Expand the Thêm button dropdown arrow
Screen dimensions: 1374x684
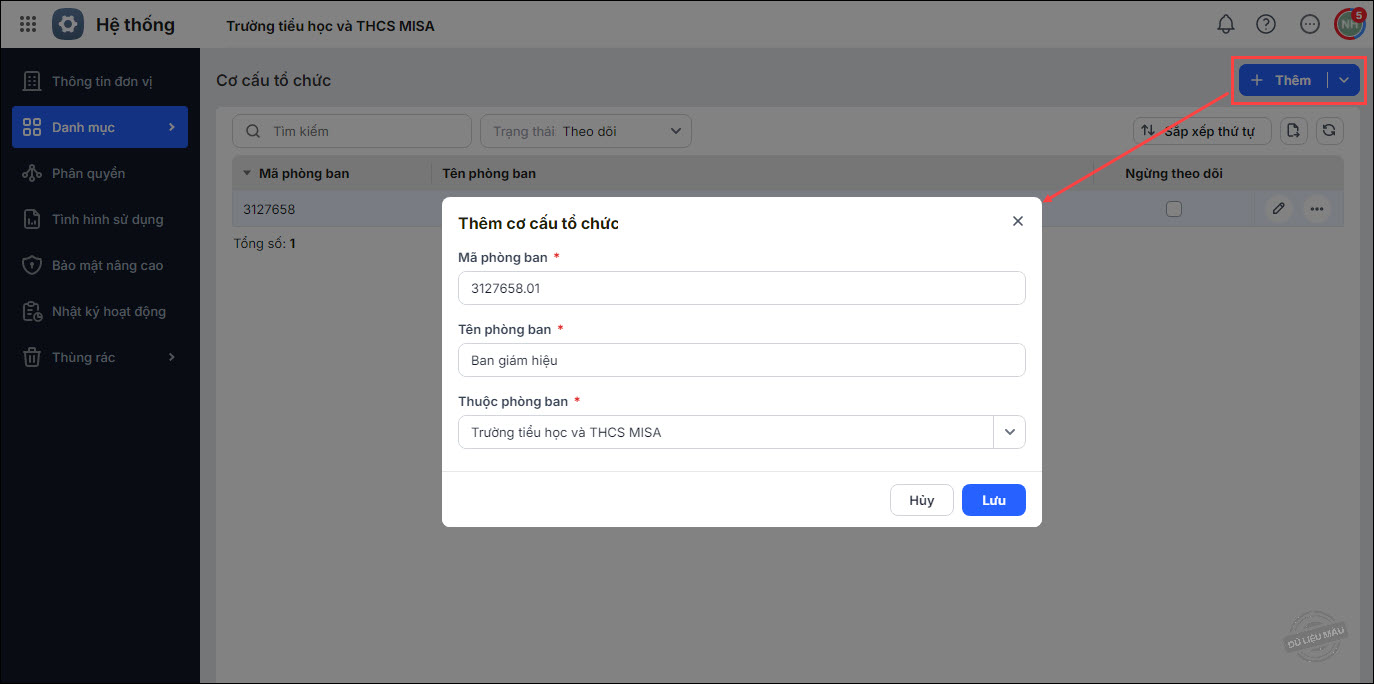point(1344,80)
